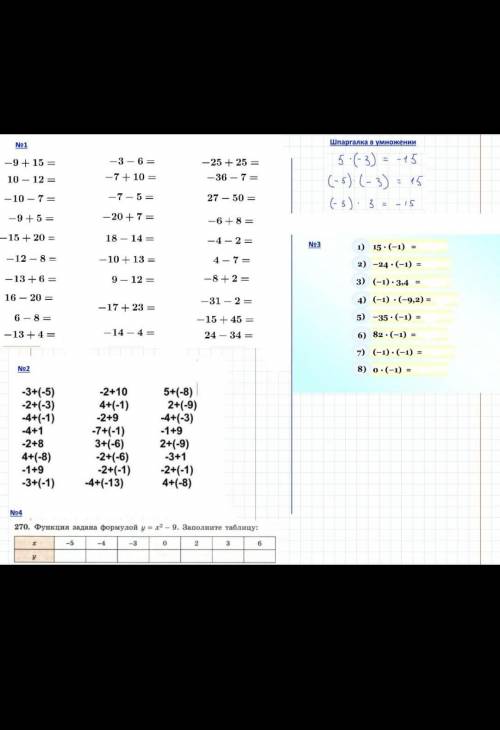Click the empty y cell under x = 6
Viewport: 500px width, 730px height.
pyautogui.click(x=260, y=556)
